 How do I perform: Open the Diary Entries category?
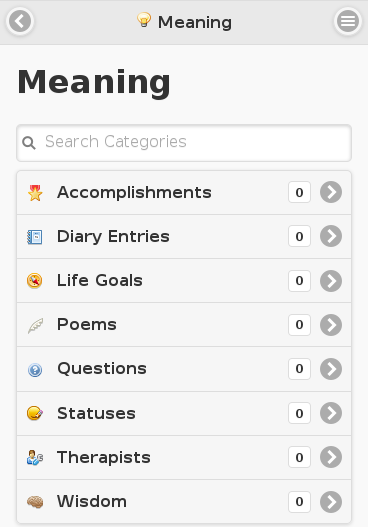coord(184,237)
